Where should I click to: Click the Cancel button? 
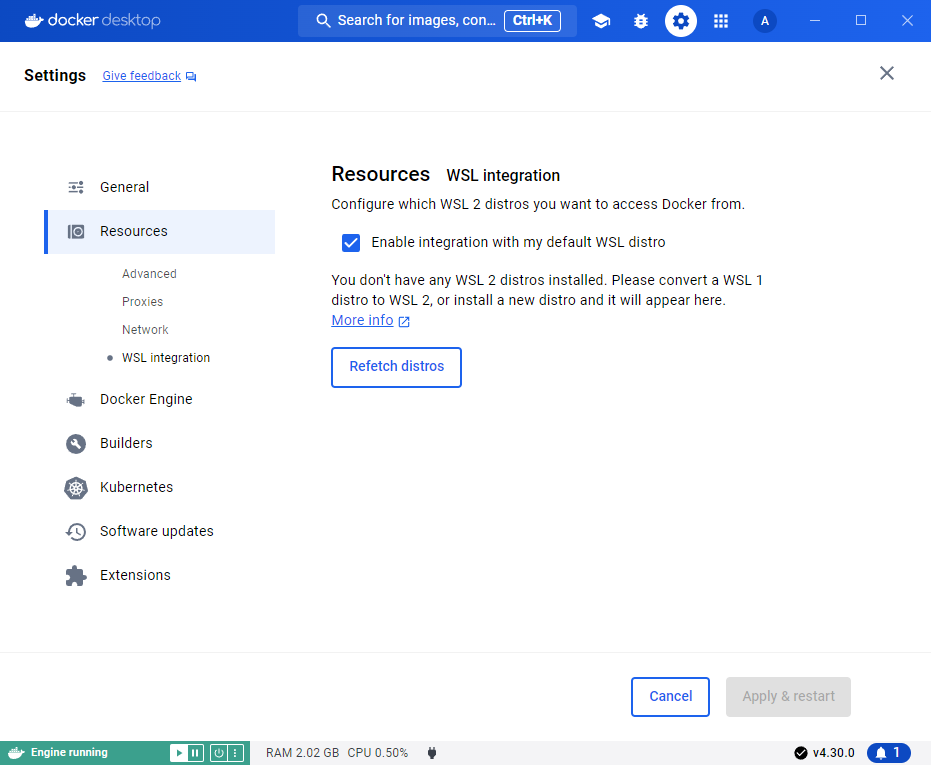(670, 697)
